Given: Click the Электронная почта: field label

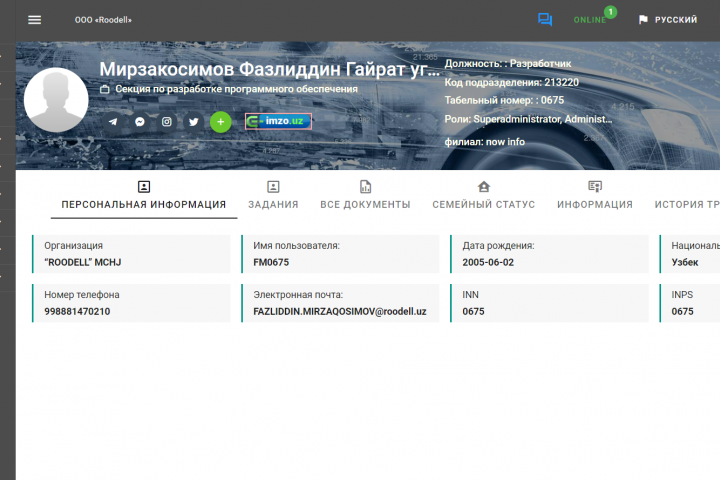Looking at the screenshot, I should pos(298,295).
